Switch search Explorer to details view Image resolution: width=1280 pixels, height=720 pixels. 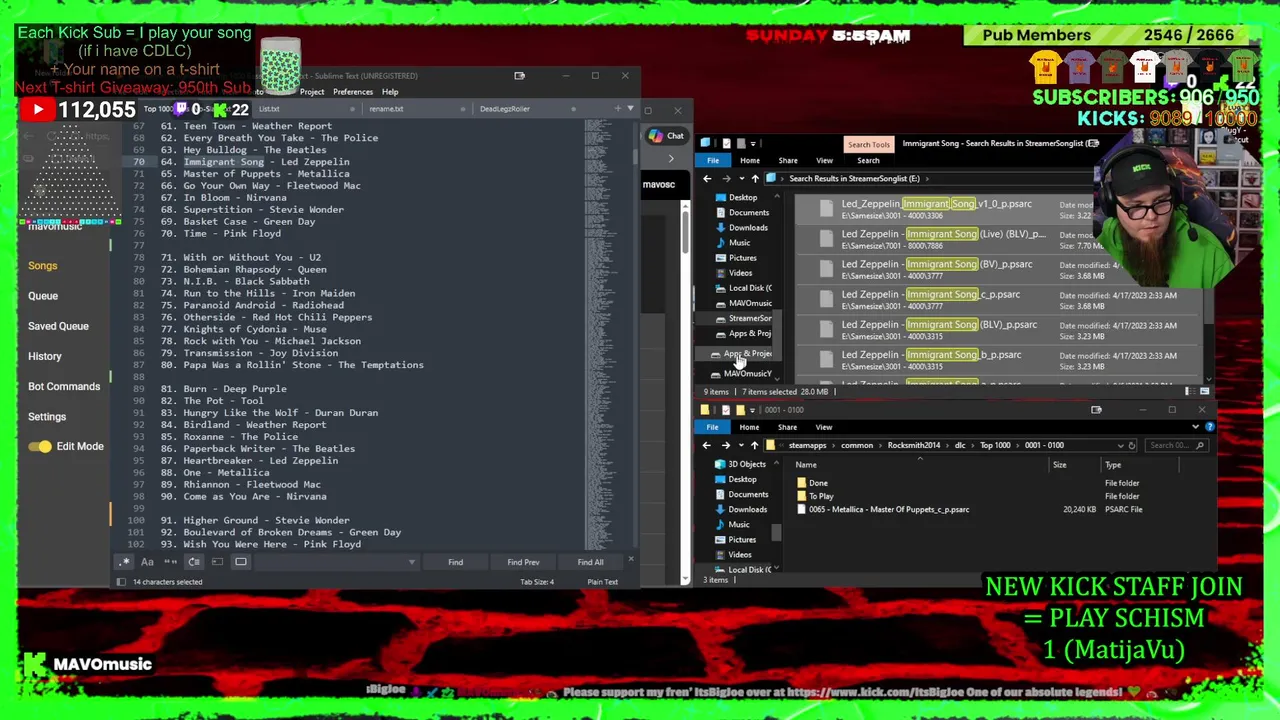pyautogui.click(x=1190, y=391)
